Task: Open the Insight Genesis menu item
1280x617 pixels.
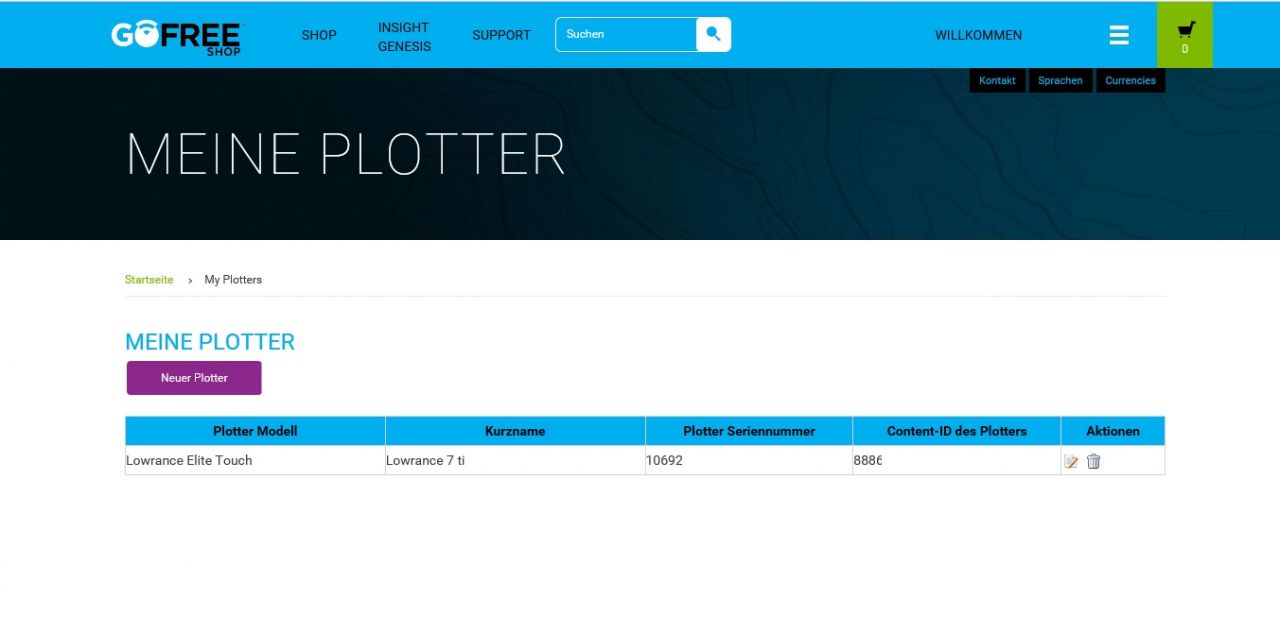Action: point(404,37)
